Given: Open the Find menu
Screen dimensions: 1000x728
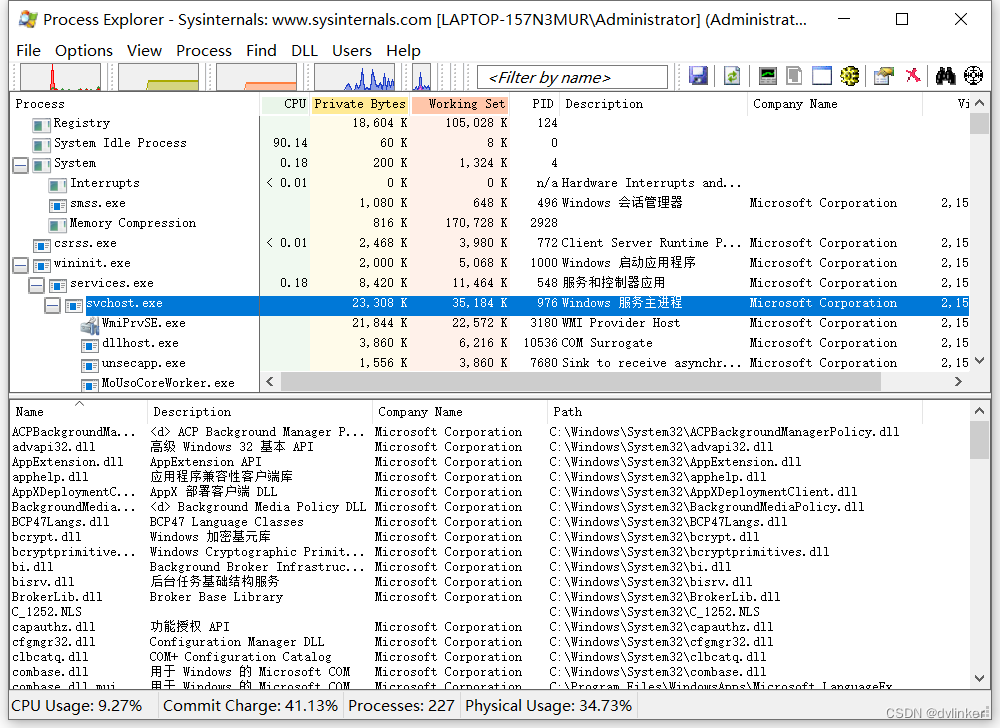Looking at the screenshot, I should [261, 50].
